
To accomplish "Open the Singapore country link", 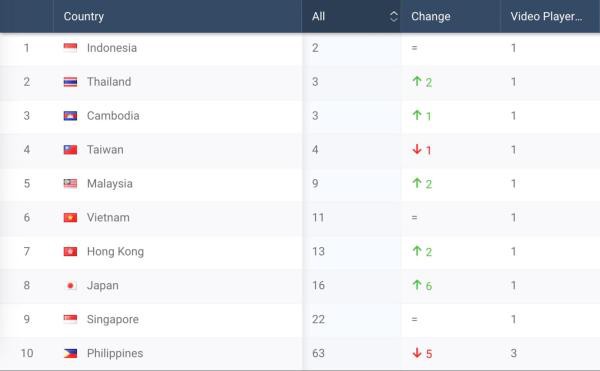I will click(x=112, y=319).
